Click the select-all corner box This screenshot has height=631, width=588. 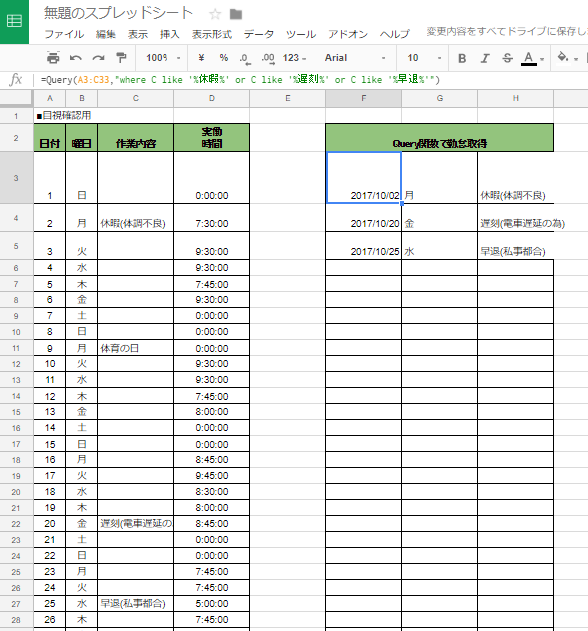tap(16, 99)
